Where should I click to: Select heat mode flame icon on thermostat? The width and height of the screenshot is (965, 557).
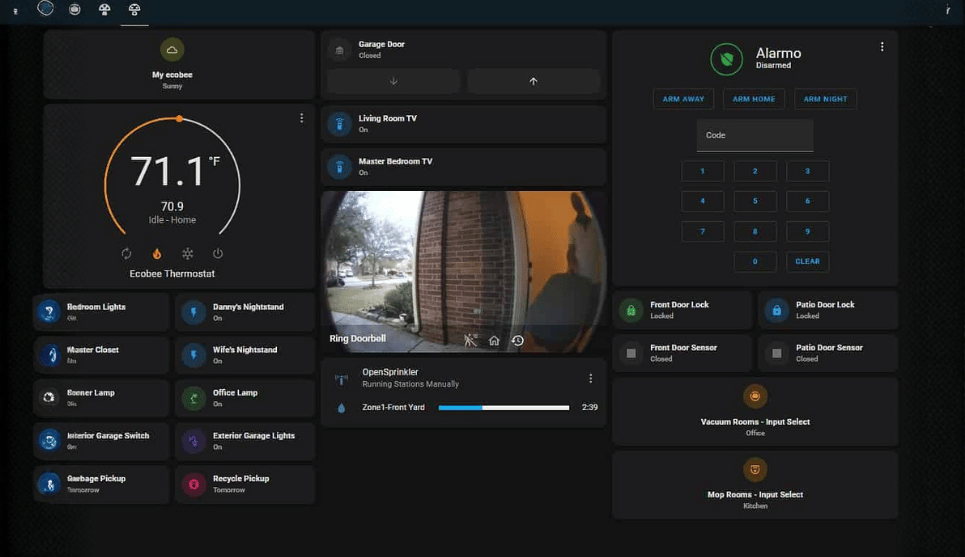tap(157, 254)
